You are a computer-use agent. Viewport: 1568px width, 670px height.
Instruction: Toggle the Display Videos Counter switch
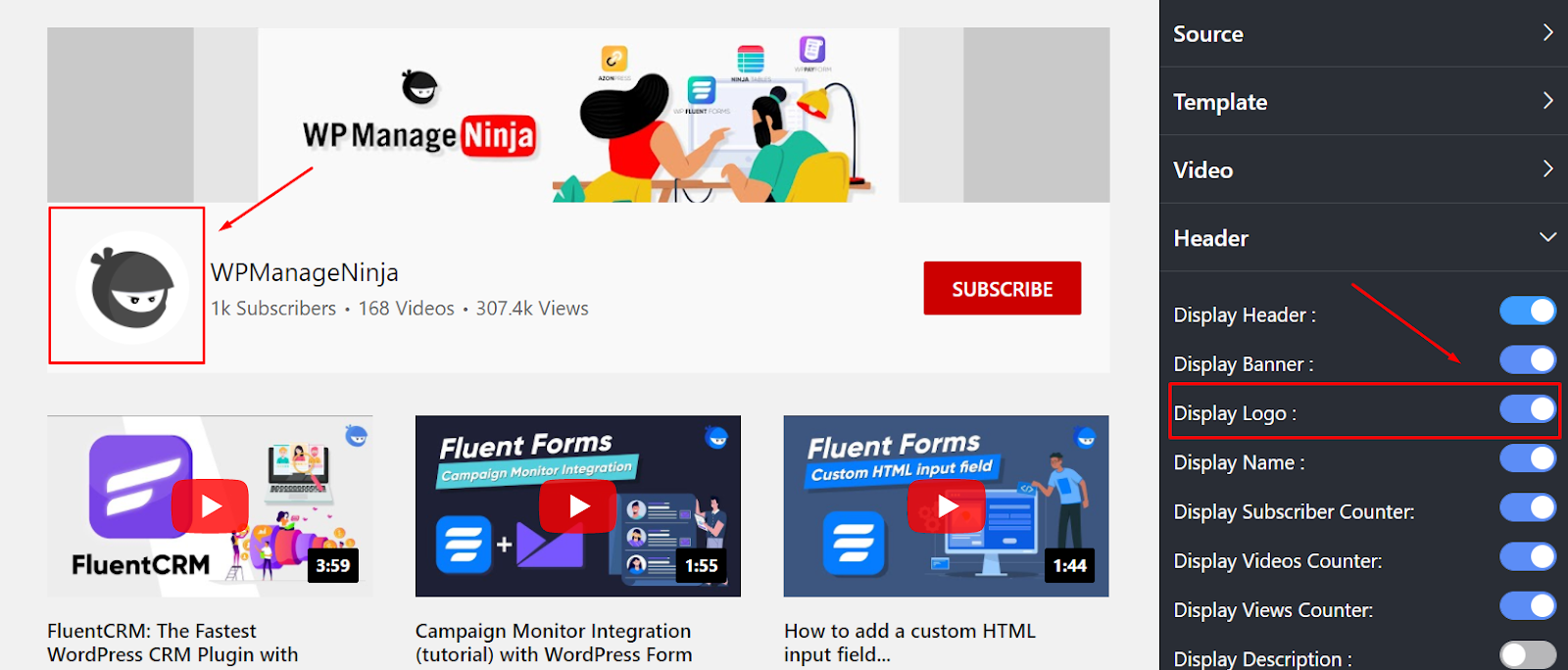tap(1528, 556)
